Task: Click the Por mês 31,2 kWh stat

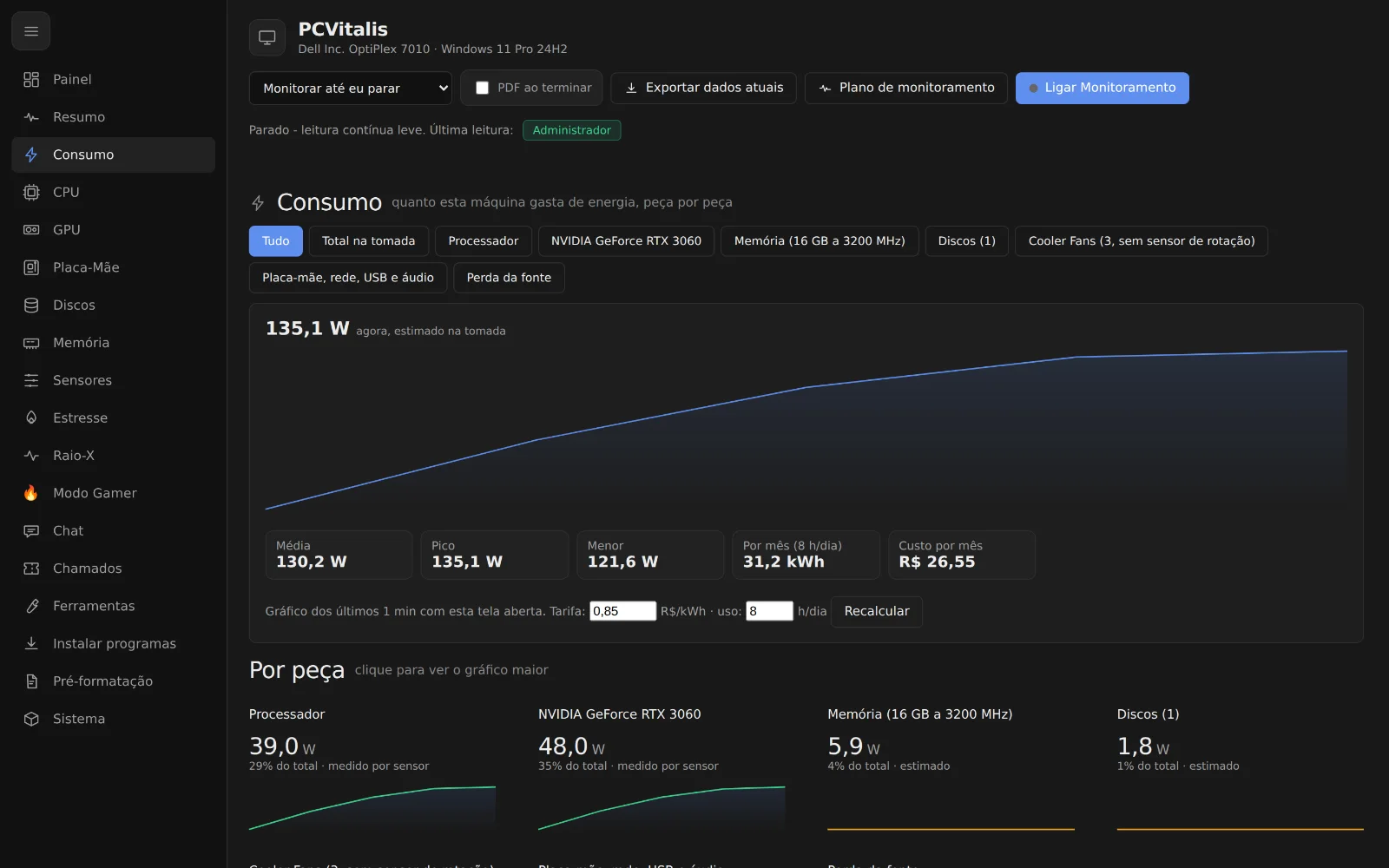Action: point(806,555)
